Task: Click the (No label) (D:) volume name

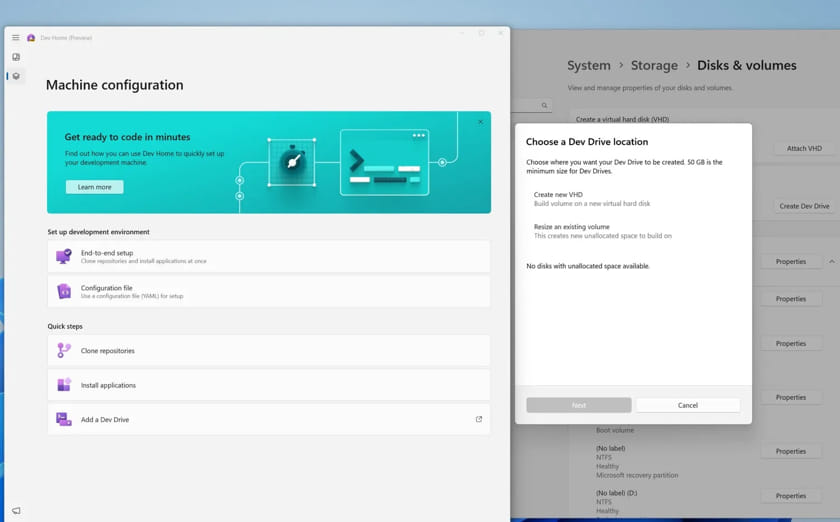Action: pyautogui.click(x=617, y=493)
